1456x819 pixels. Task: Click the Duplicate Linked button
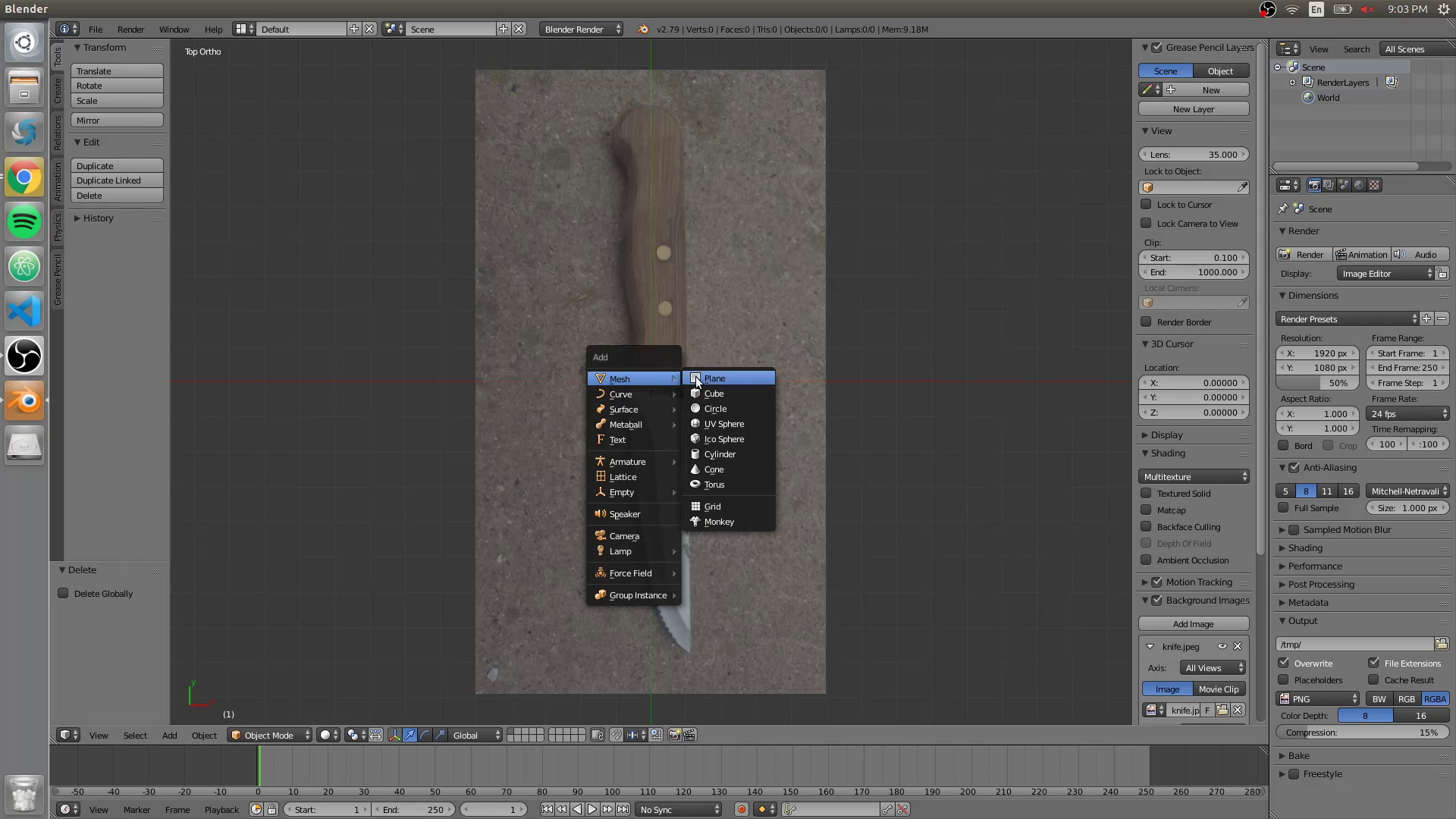(x=117, y=180)
